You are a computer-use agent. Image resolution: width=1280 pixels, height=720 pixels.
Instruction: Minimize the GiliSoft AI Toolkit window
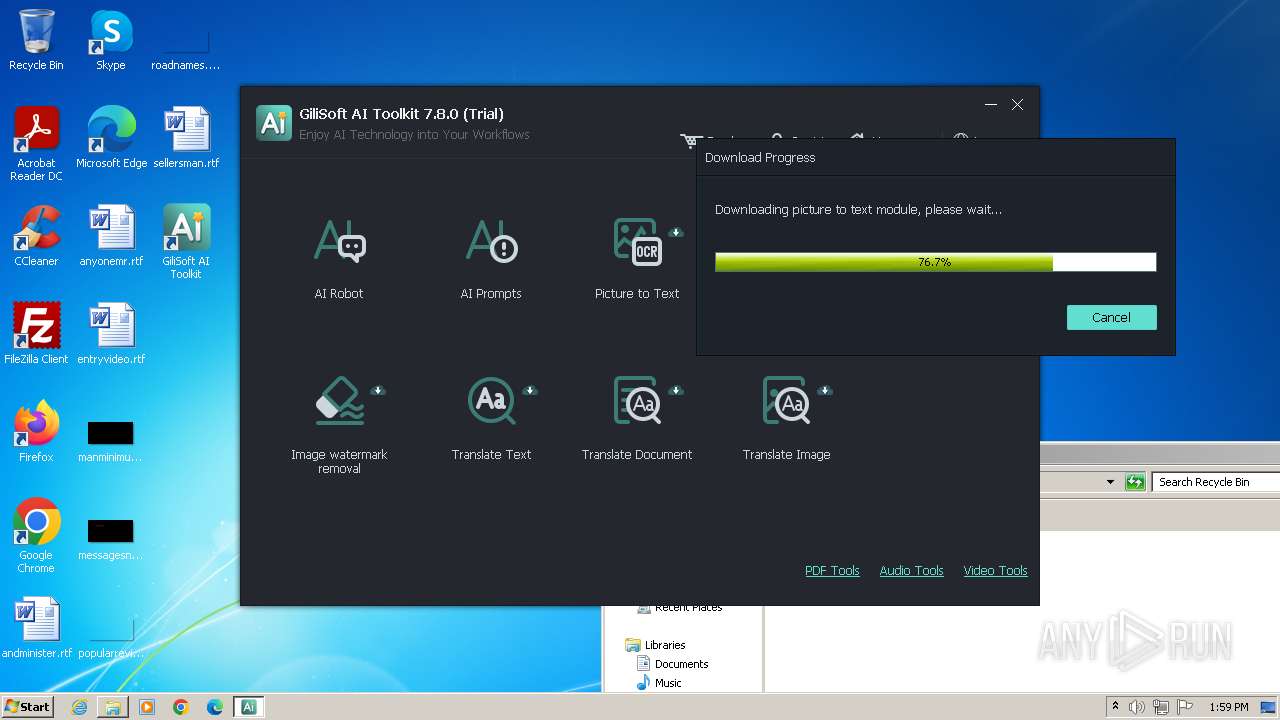991,105
